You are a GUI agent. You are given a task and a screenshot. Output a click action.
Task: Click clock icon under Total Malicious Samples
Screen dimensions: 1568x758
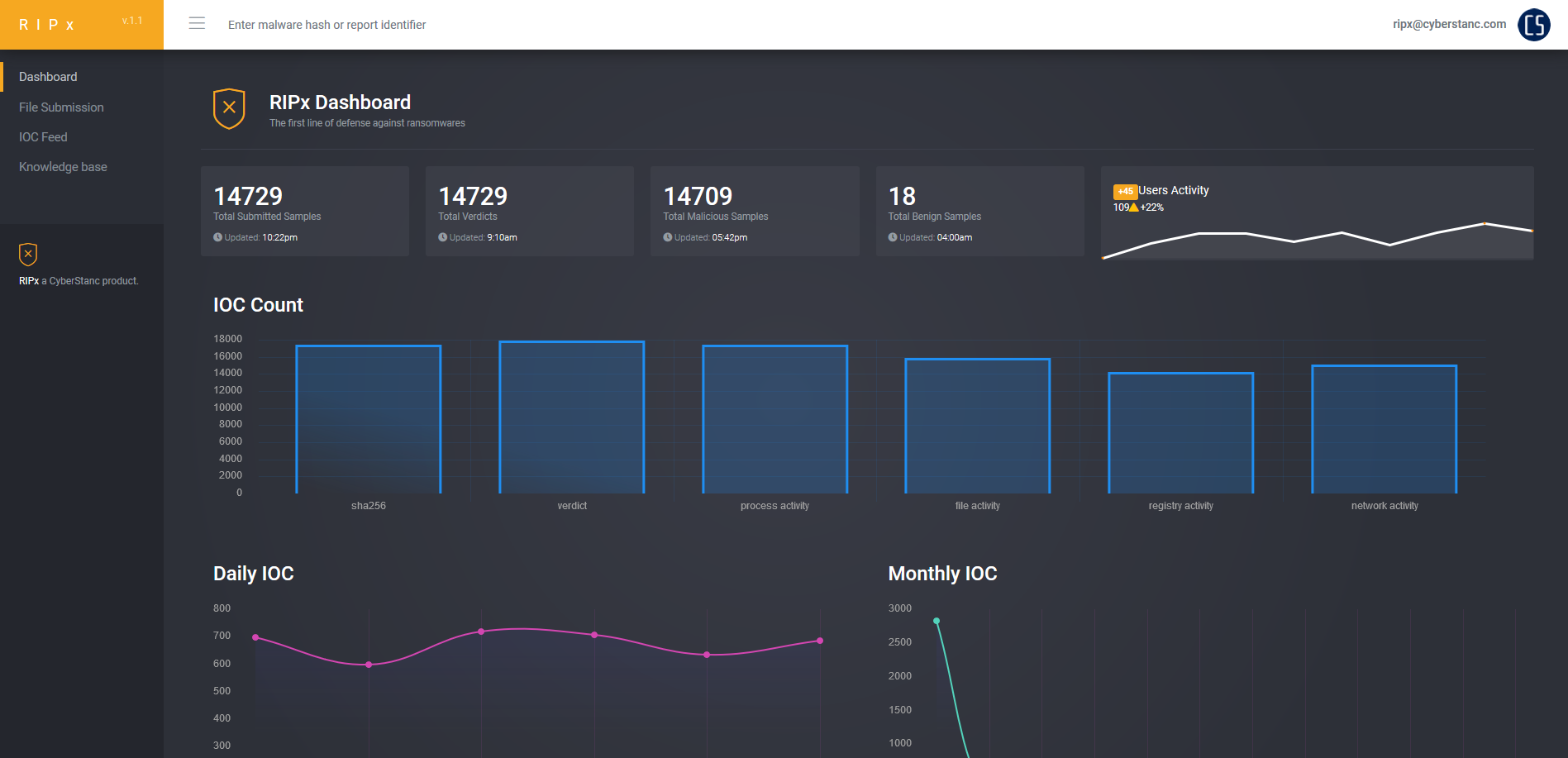pyautogui.click(x=668, y=237)
